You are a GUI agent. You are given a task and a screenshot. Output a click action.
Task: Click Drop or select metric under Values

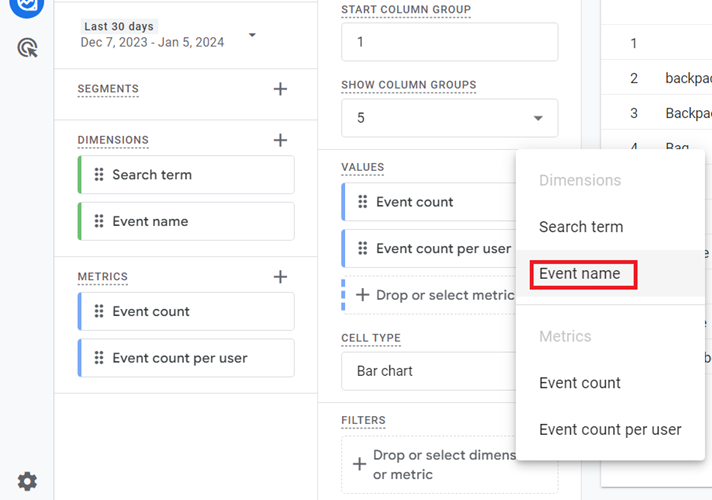click(x=429, y=295)
